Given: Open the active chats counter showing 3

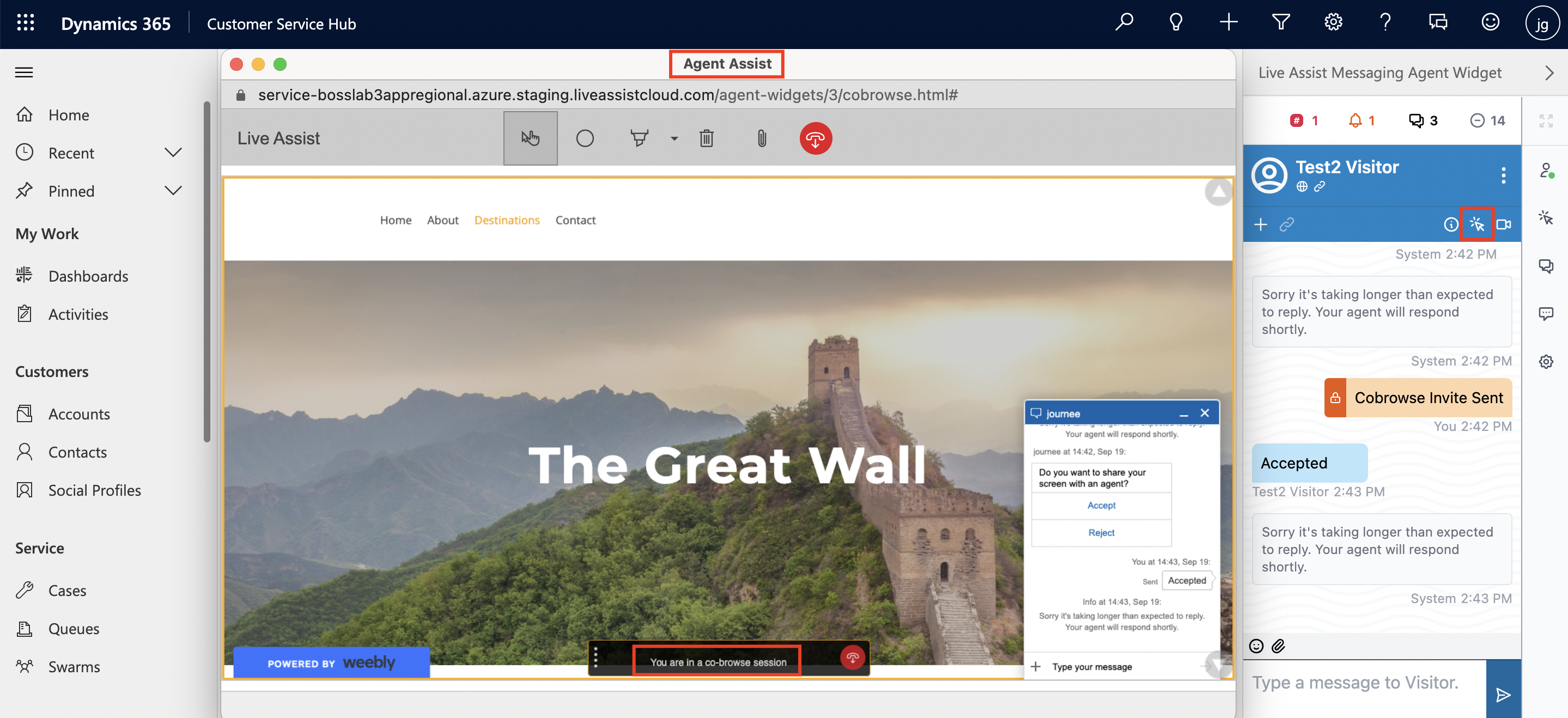Looking at the screenshot, I should [1423, 120].
